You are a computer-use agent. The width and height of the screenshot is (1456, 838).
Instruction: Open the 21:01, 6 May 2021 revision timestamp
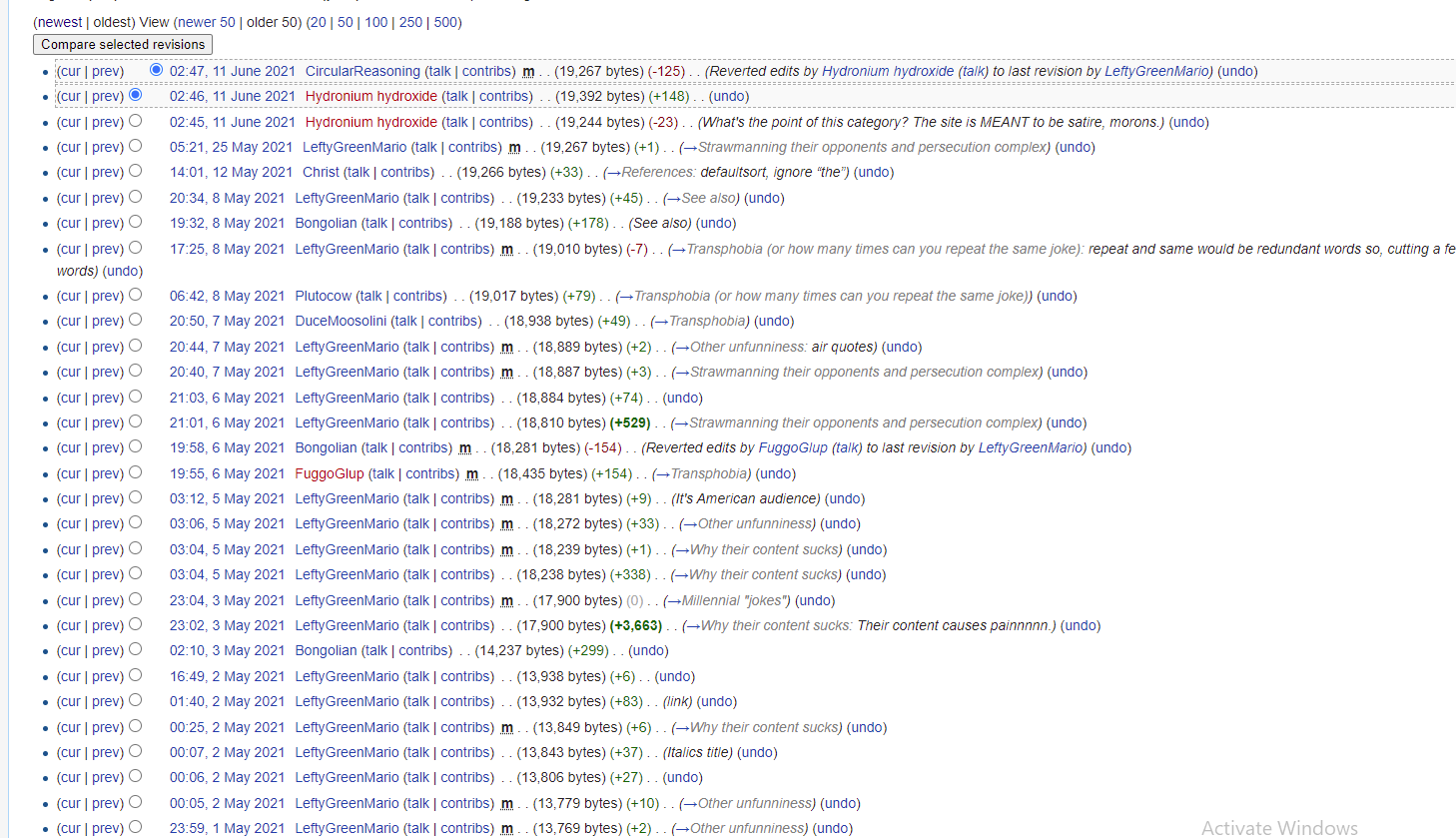coord(227,422)
